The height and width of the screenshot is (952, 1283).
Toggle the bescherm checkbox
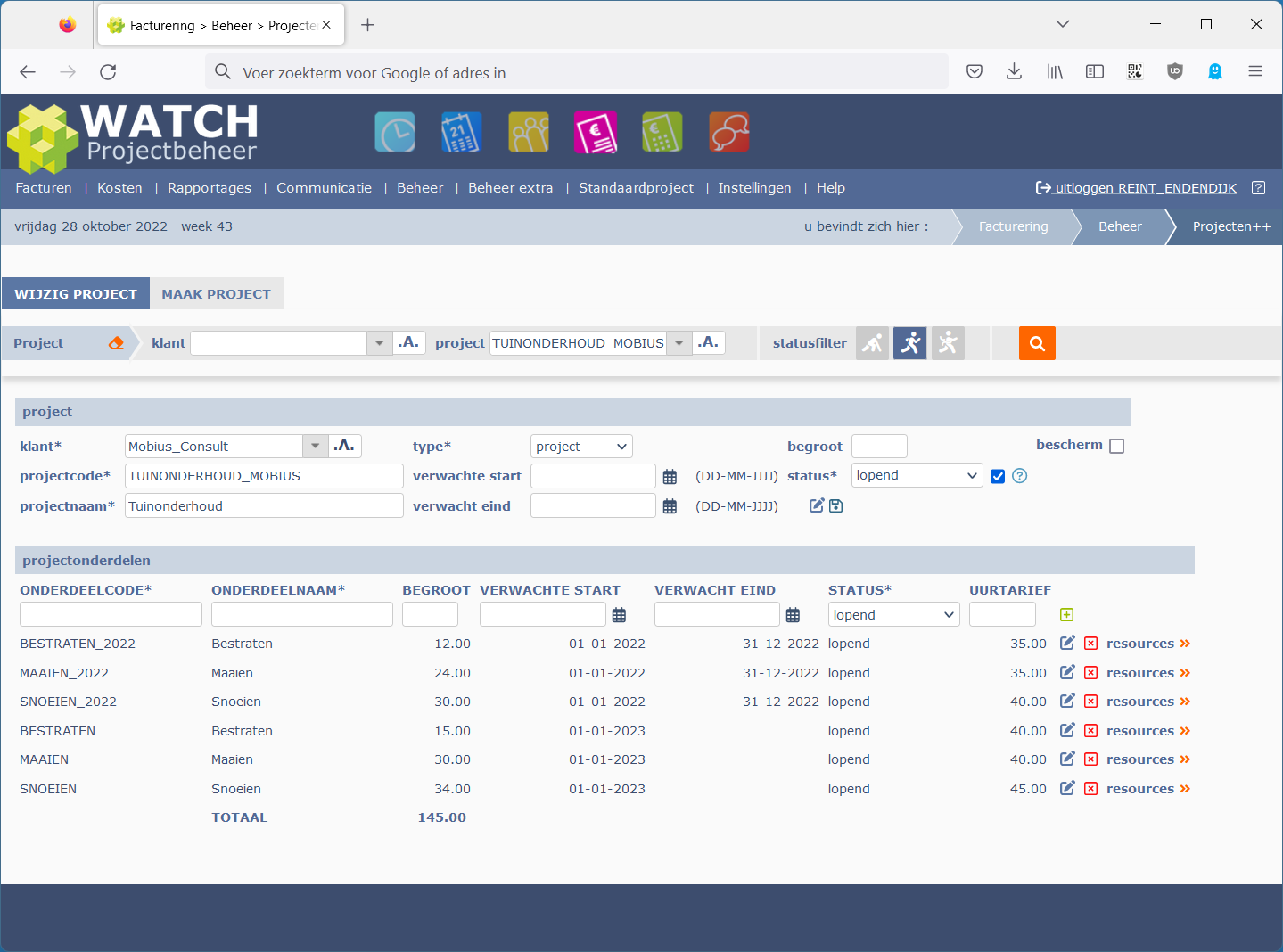click(x=1116, y=446)
